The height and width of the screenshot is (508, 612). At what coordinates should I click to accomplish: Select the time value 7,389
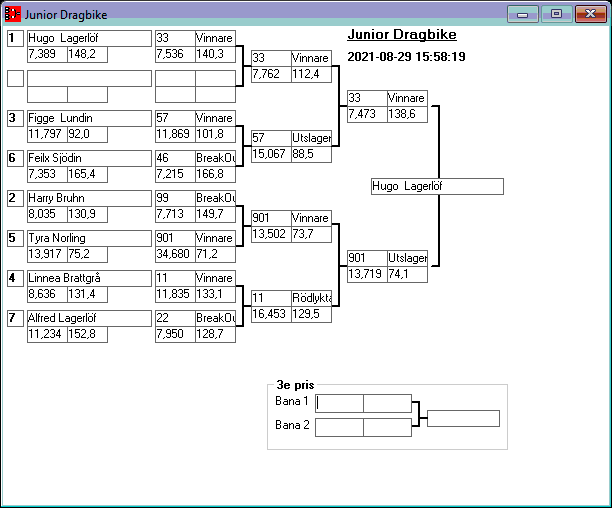click(47, 54)
